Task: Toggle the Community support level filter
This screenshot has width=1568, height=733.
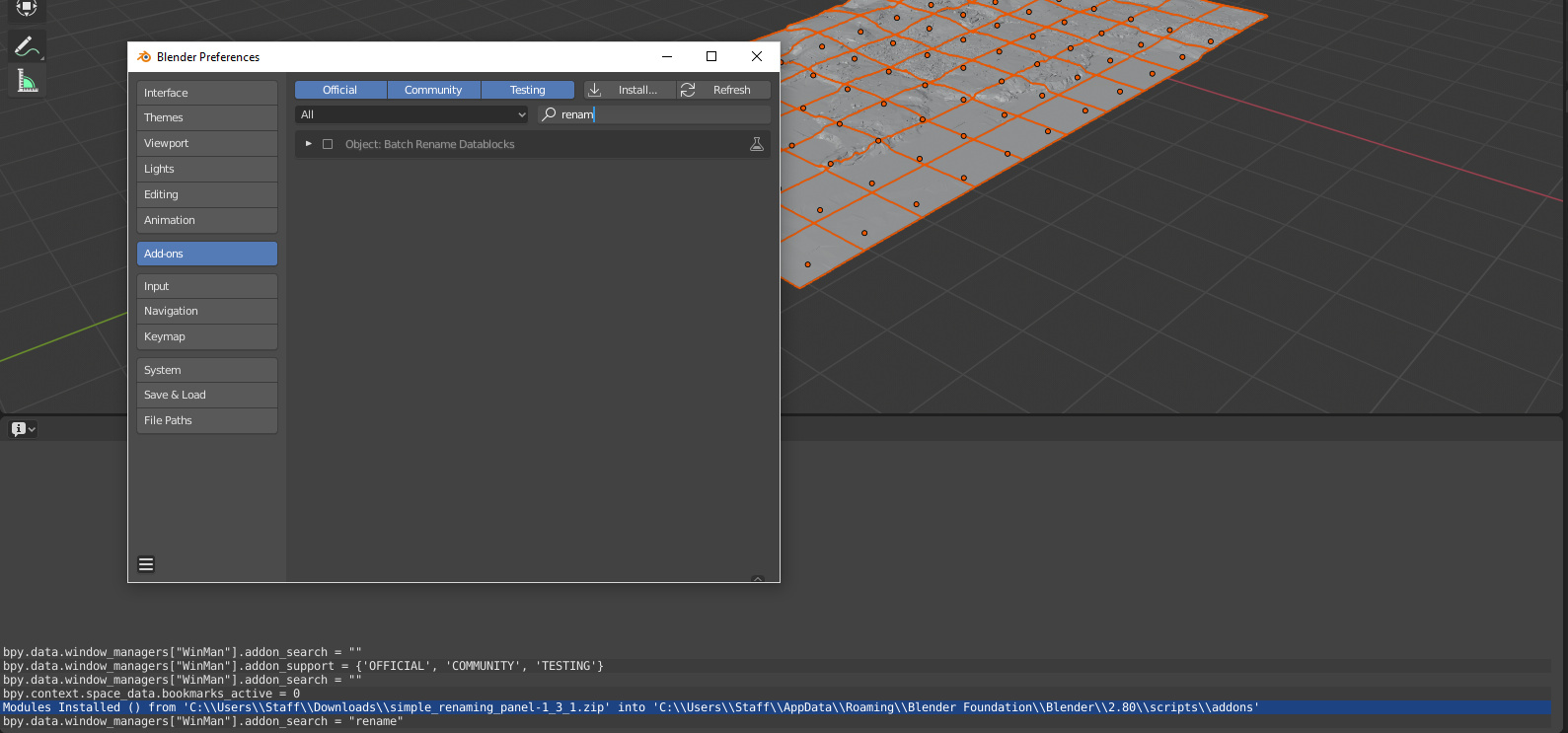Action: click(433, 90)
